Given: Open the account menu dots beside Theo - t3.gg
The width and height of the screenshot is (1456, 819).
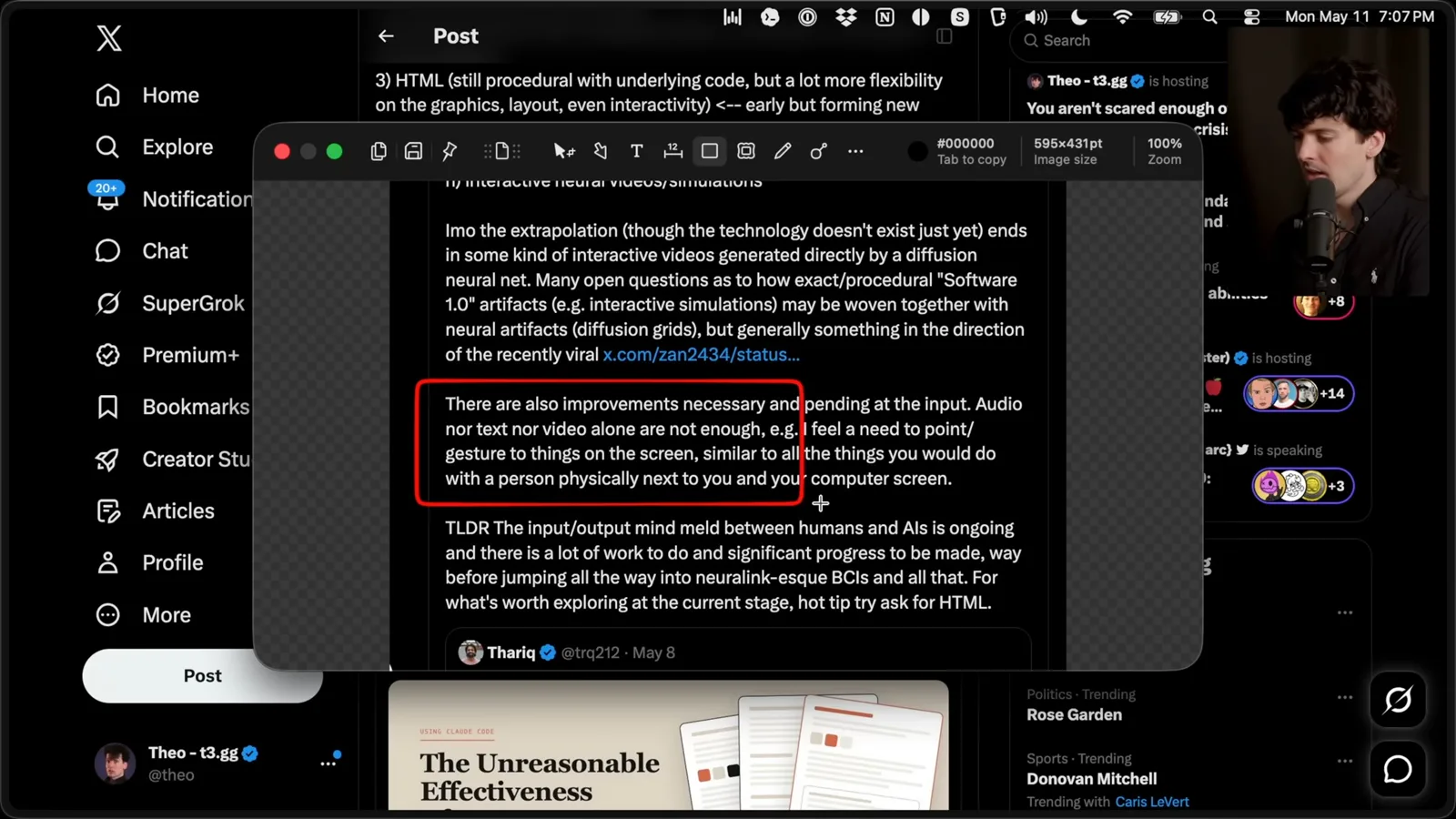Looking at the screenshot, I should click(328, 763).
